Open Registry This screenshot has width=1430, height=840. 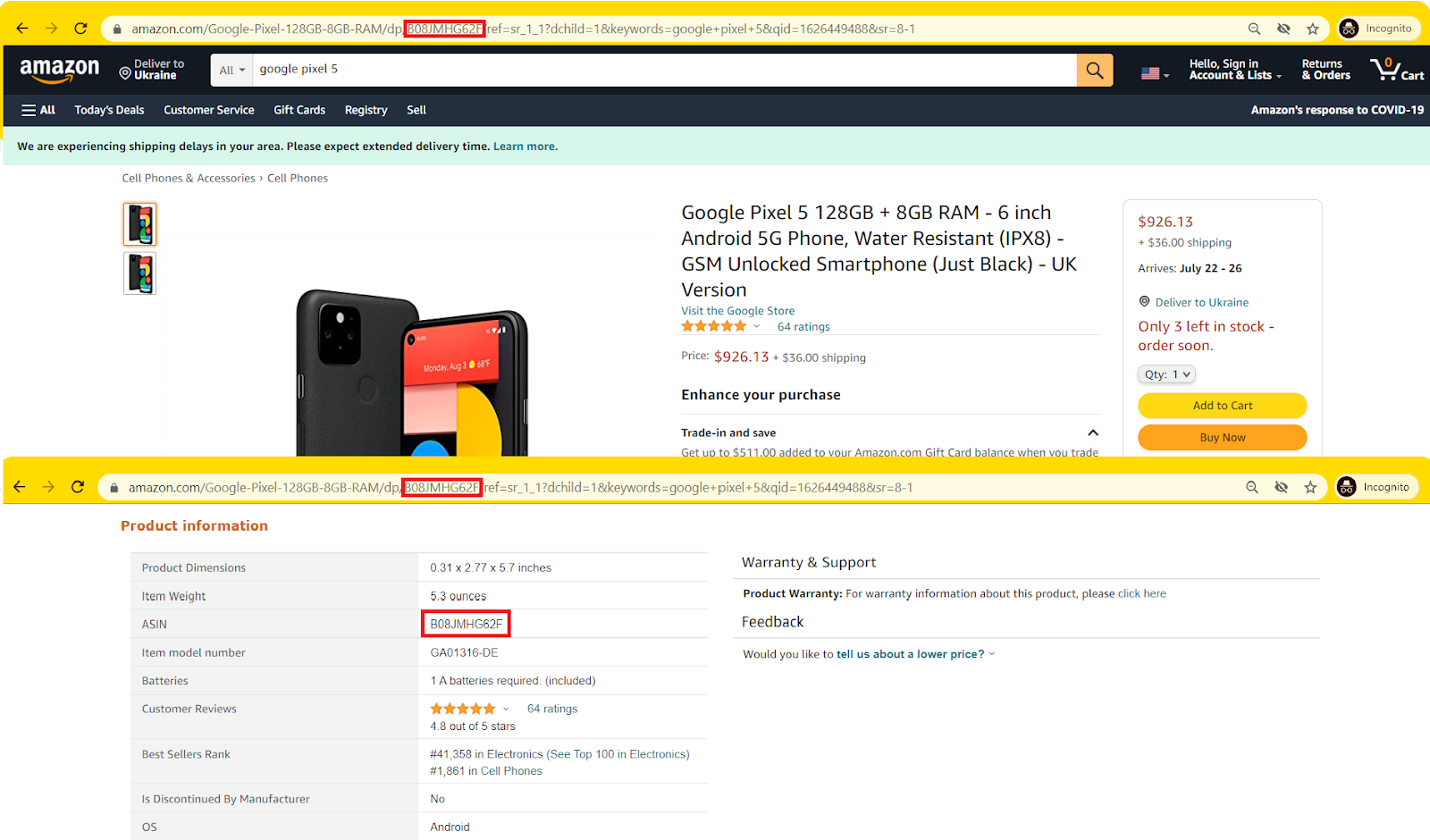(x=366, y=110)
